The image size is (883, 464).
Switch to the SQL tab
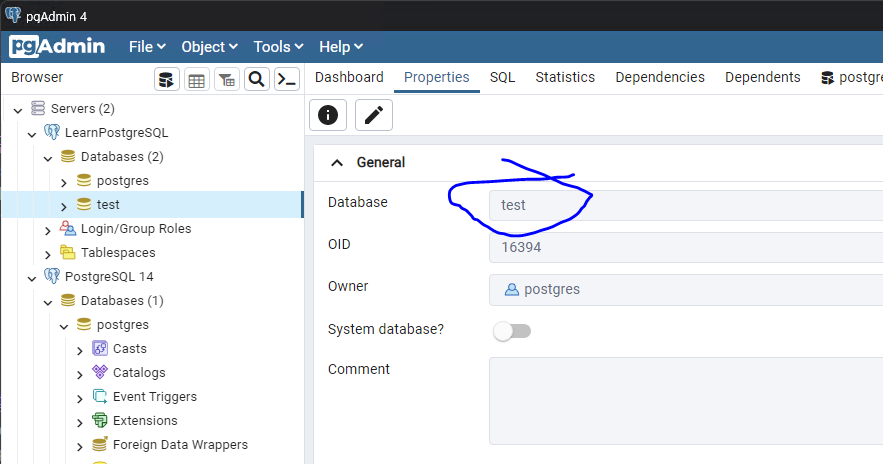click(x=502, y=77)
